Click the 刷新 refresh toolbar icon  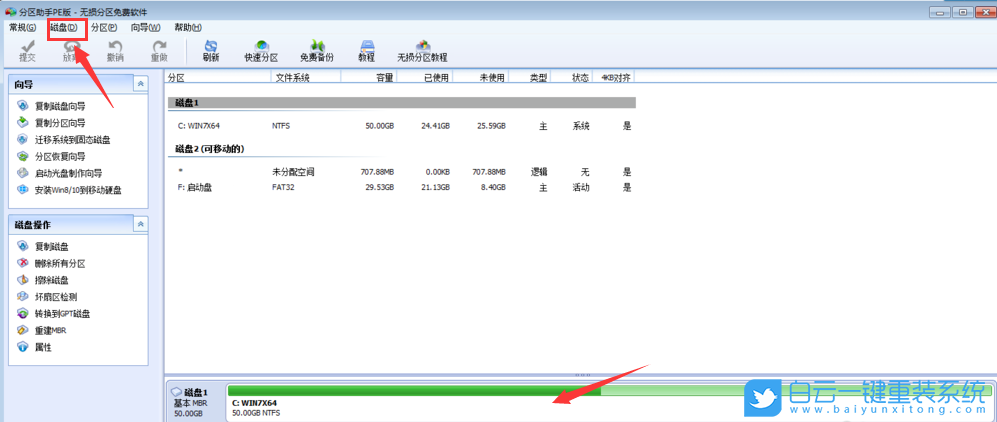pos(211,50)
